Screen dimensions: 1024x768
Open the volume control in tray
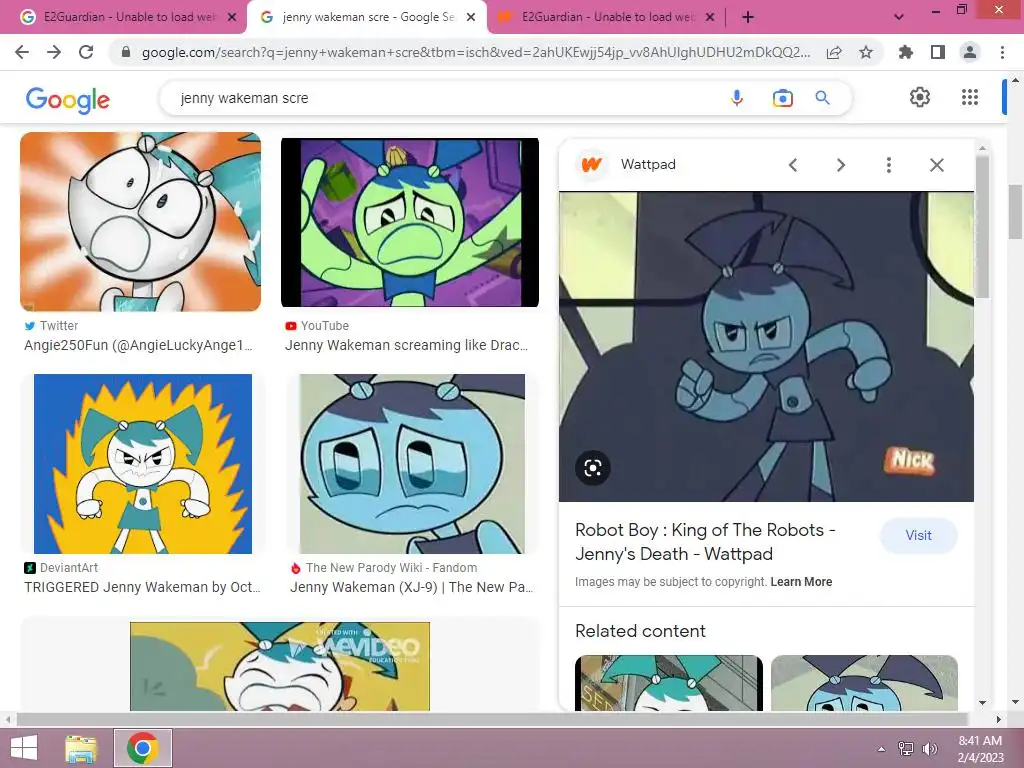929,749
